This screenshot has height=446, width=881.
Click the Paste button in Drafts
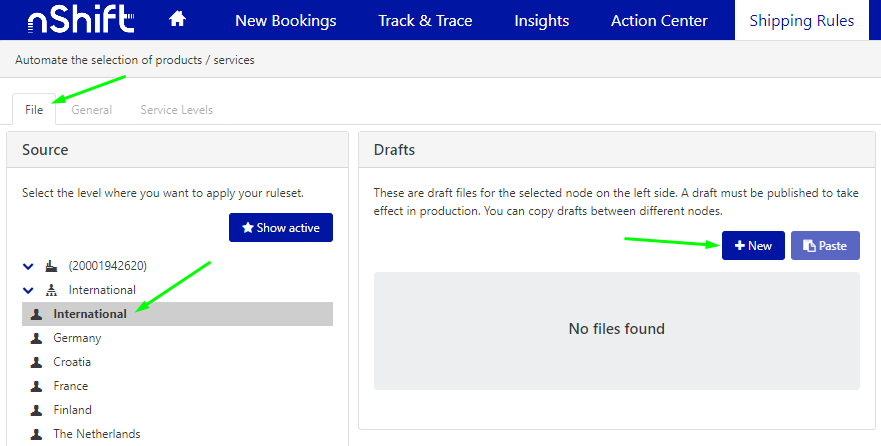click(x=825, y=246)
